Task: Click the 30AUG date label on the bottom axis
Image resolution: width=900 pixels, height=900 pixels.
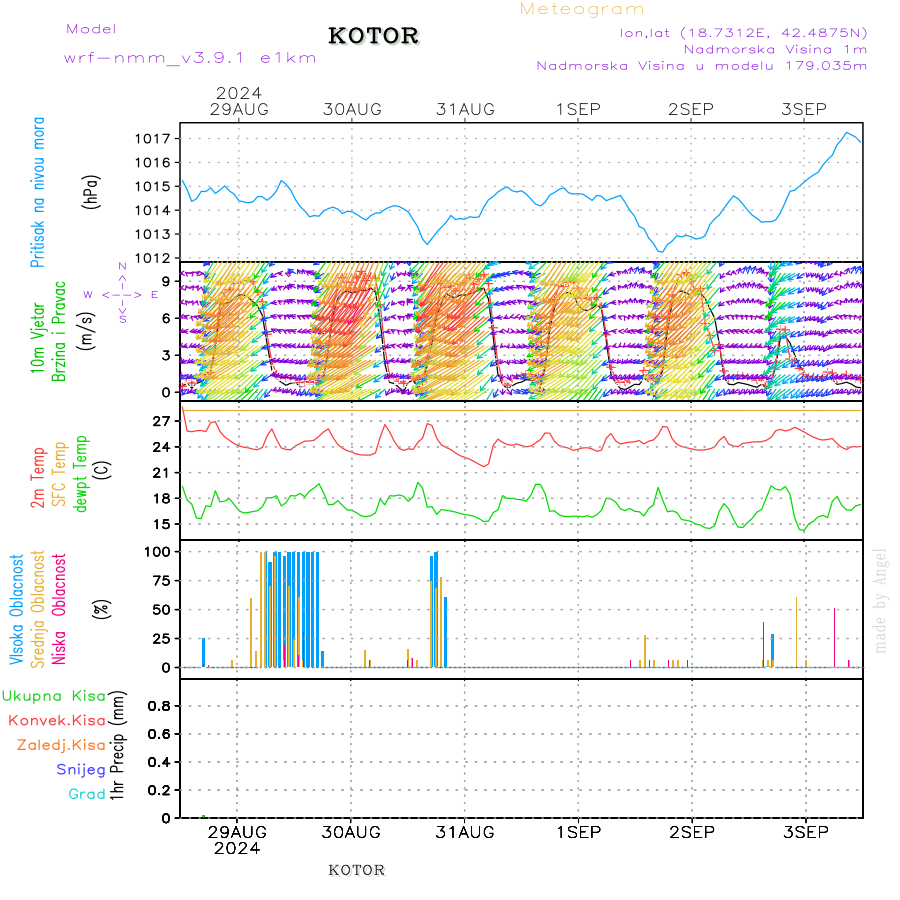Action: coord(351,832)
